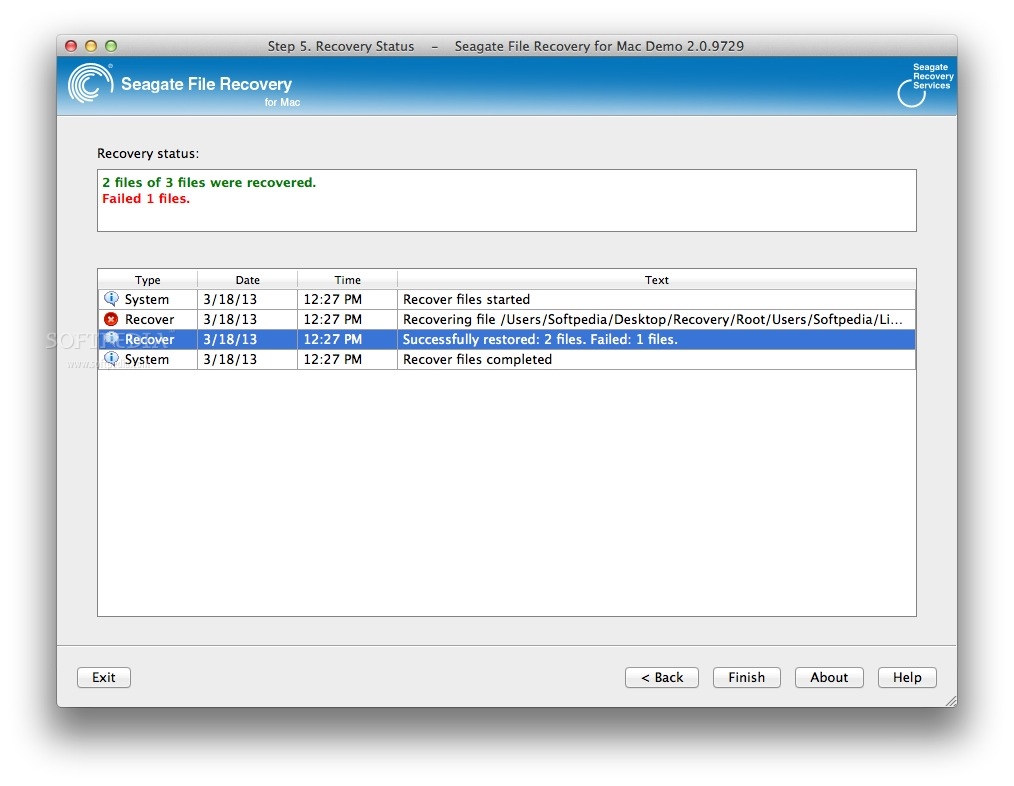The height and width of the screenshot is (786, 1014).
Task: Click the info icon beside Recover files completed
Action: click(110, 359)
